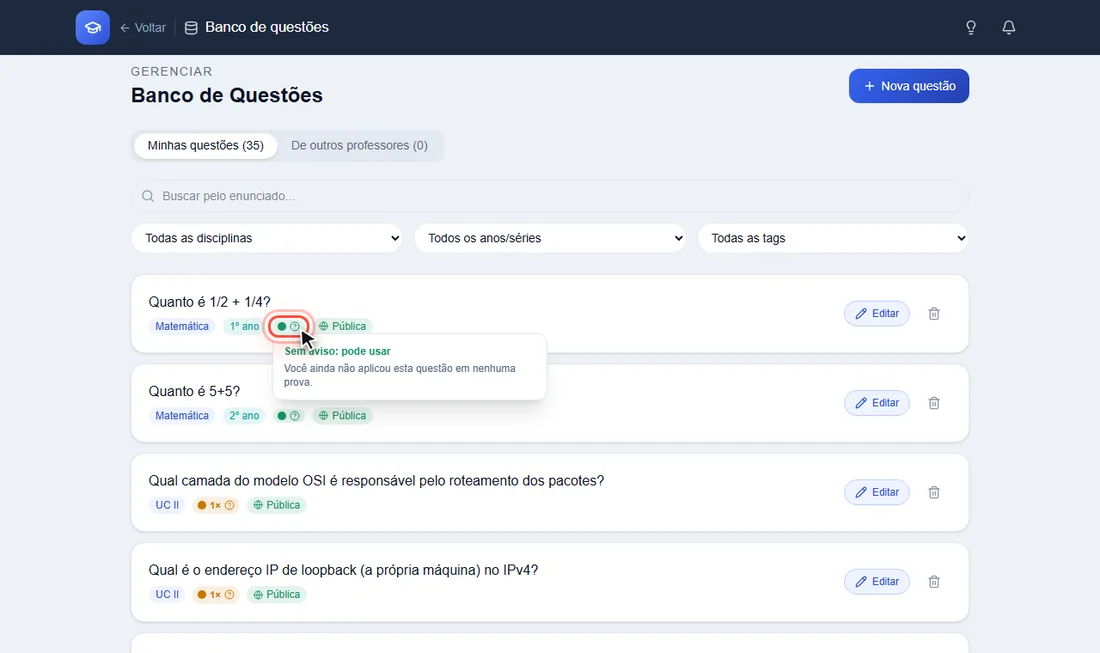Trash the IPv4 loopback address question
1100x653 pixels.
click(934, 581)
